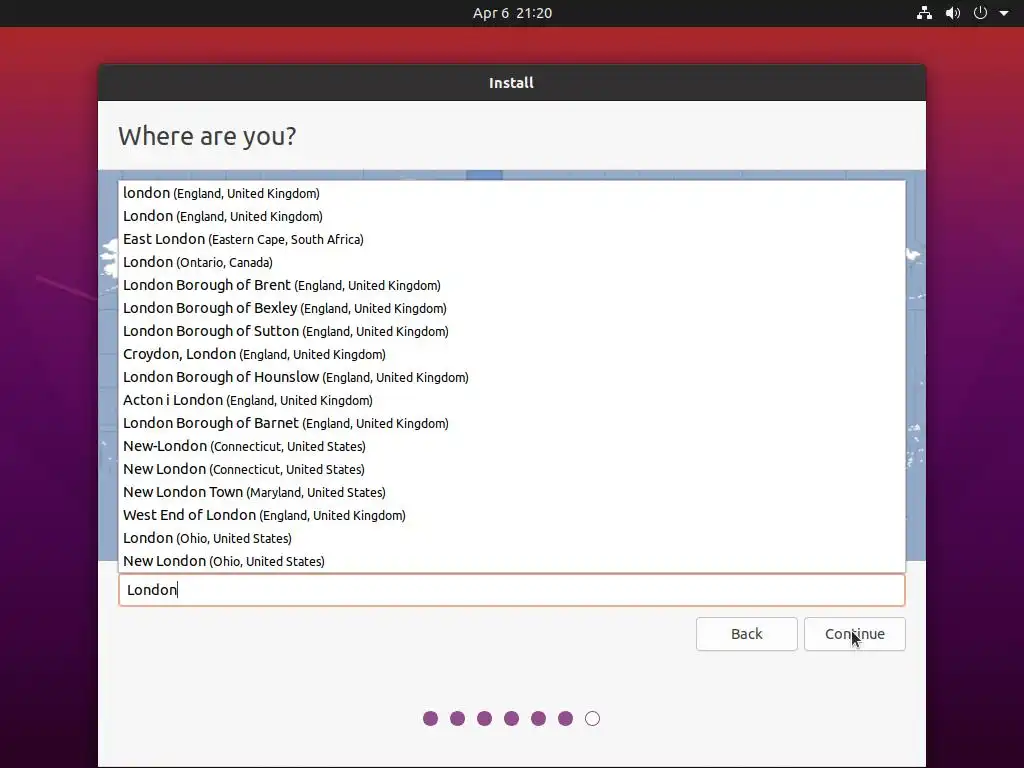The height and width of the screenshot is (768, 1024).
Task: Choose Acton i London entry
Action: pos(512,400)
